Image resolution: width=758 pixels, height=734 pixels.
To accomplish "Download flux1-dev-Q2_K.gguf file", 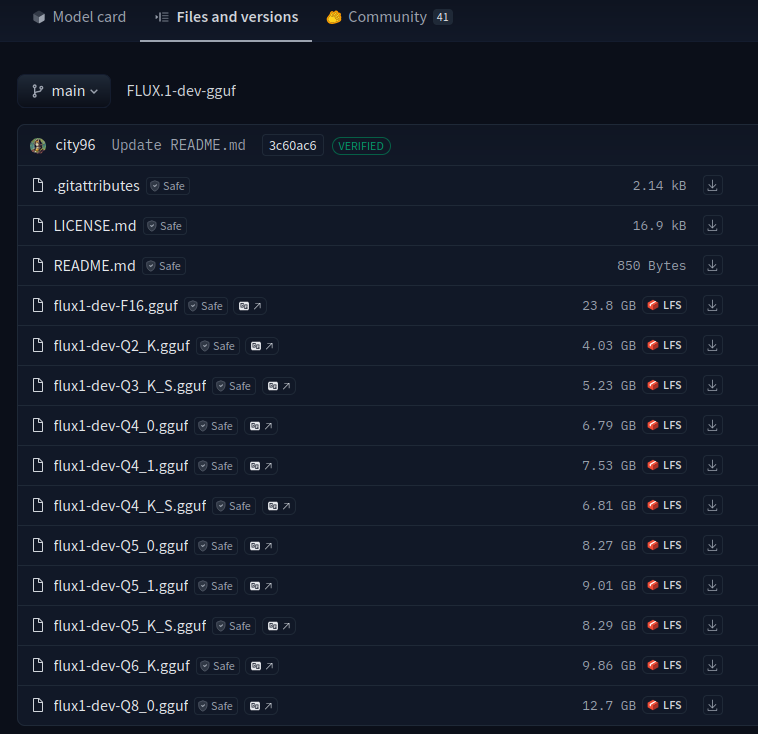I will click(712, 346).
